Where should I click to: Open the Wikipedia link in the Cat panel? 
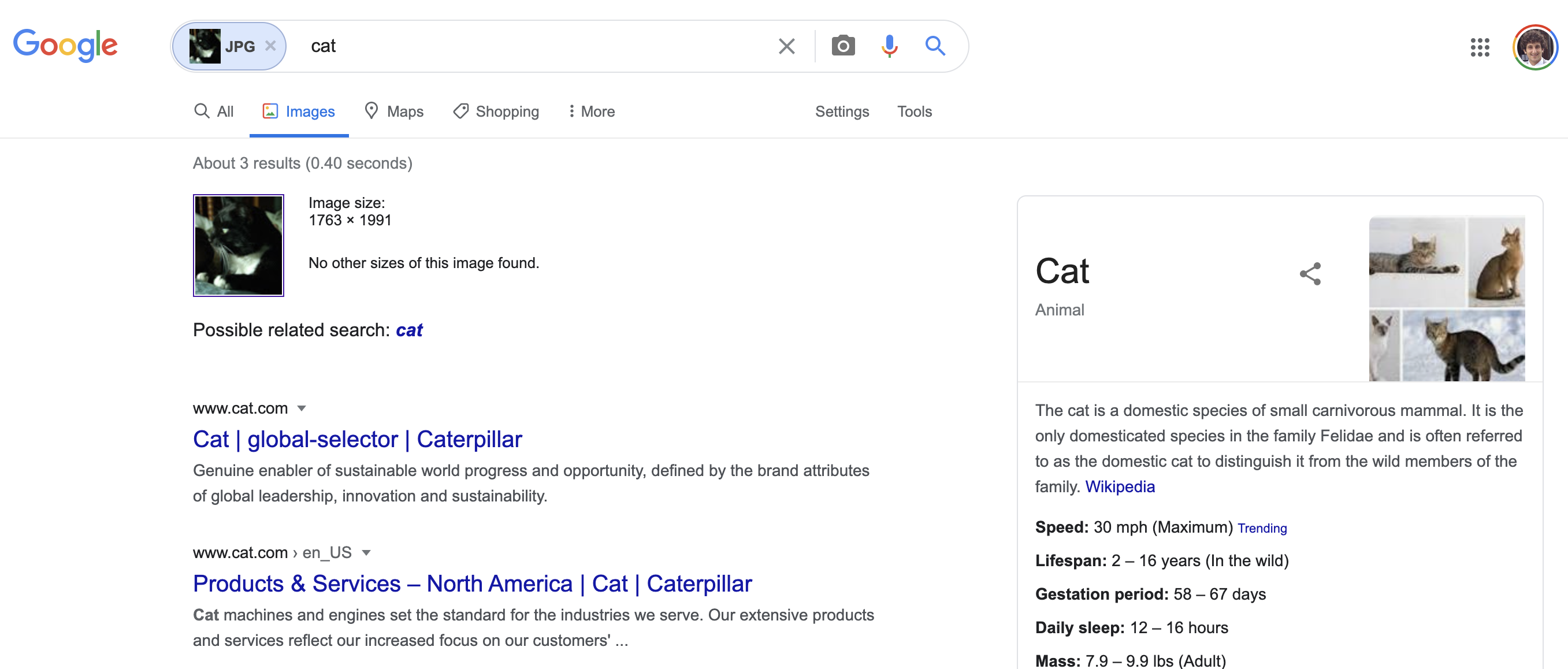click(1120, 486)
